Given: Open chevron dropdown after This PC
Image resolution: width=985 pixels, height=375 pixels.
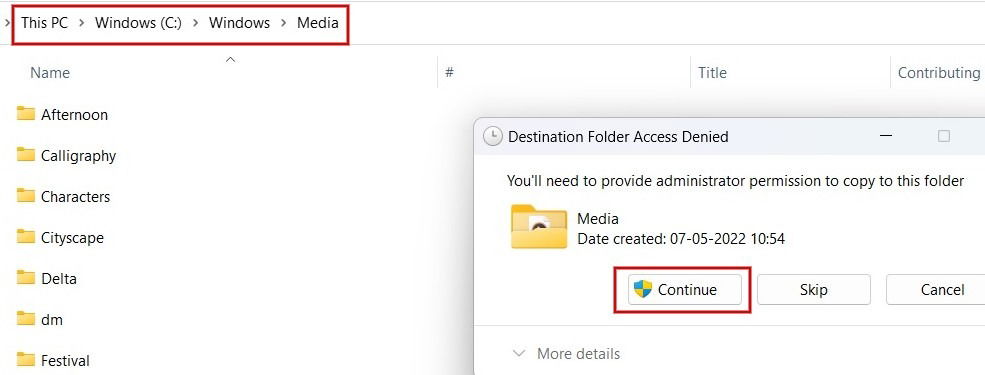Looking at the screenshot, I should pyautogui.click(x=81, y=23).
